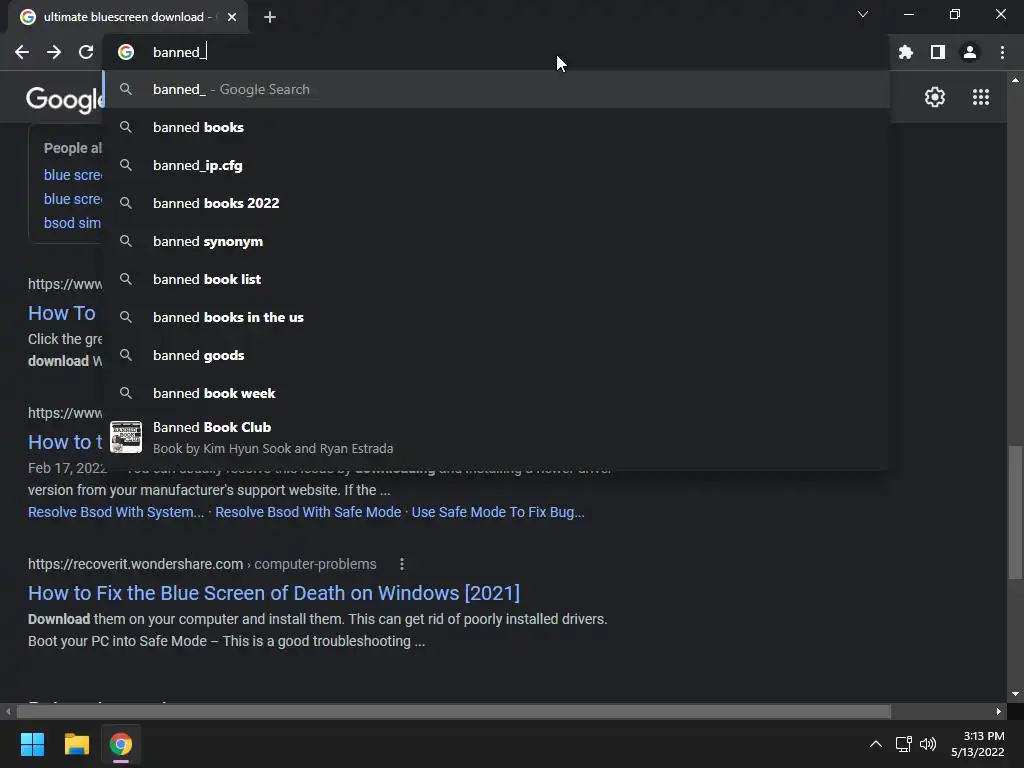Click the Banned Book Club cover thumbnail
The width and height of the screenshot is (1024, 768).
coord(126,437)
